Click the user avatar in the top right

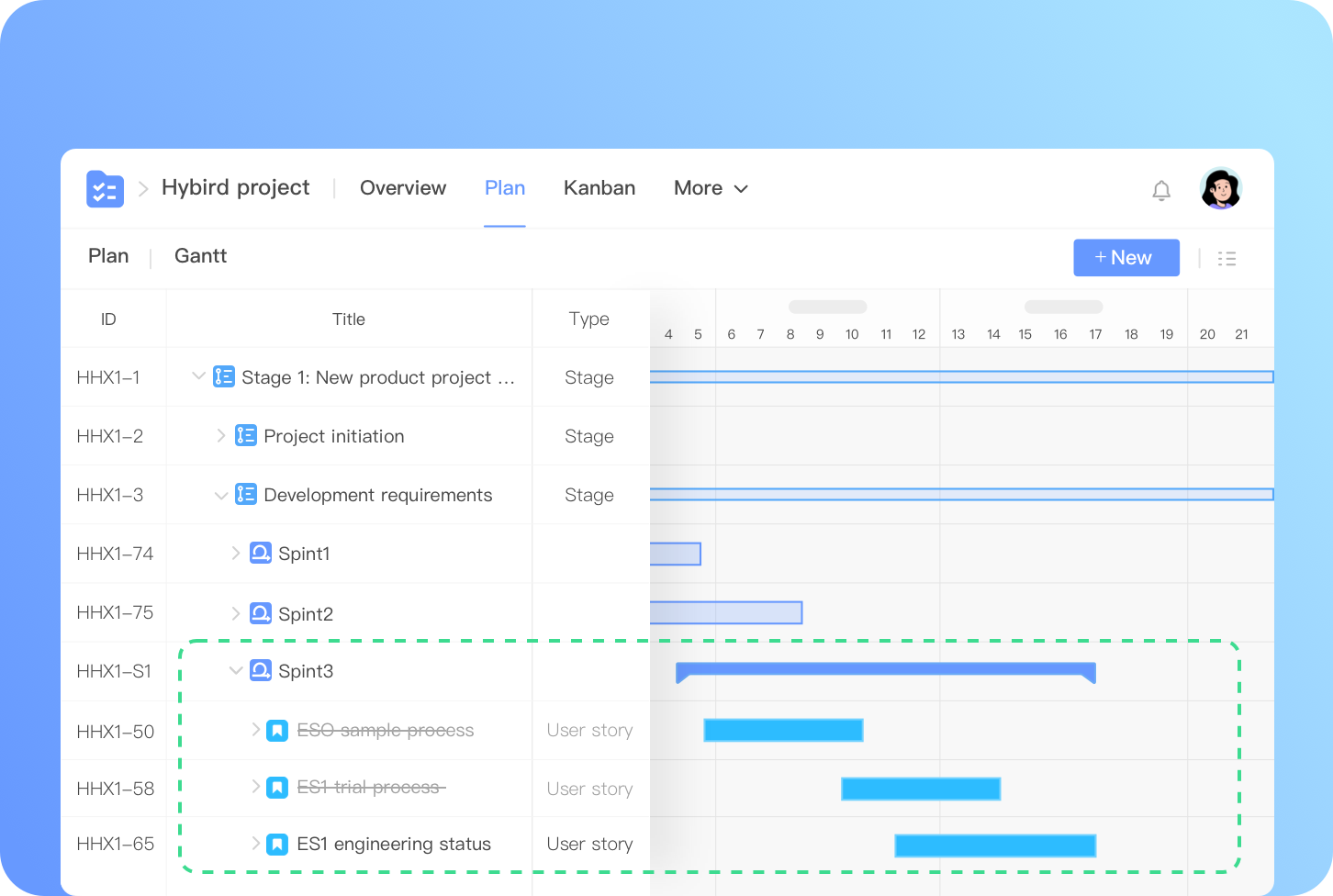(x=1220, y=189)
